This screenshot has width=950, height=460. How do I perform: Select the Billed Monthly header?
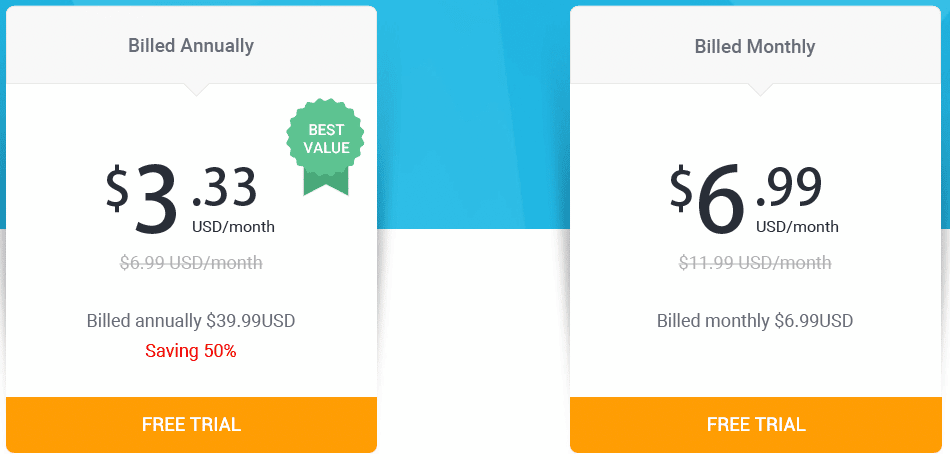(755, 46)
